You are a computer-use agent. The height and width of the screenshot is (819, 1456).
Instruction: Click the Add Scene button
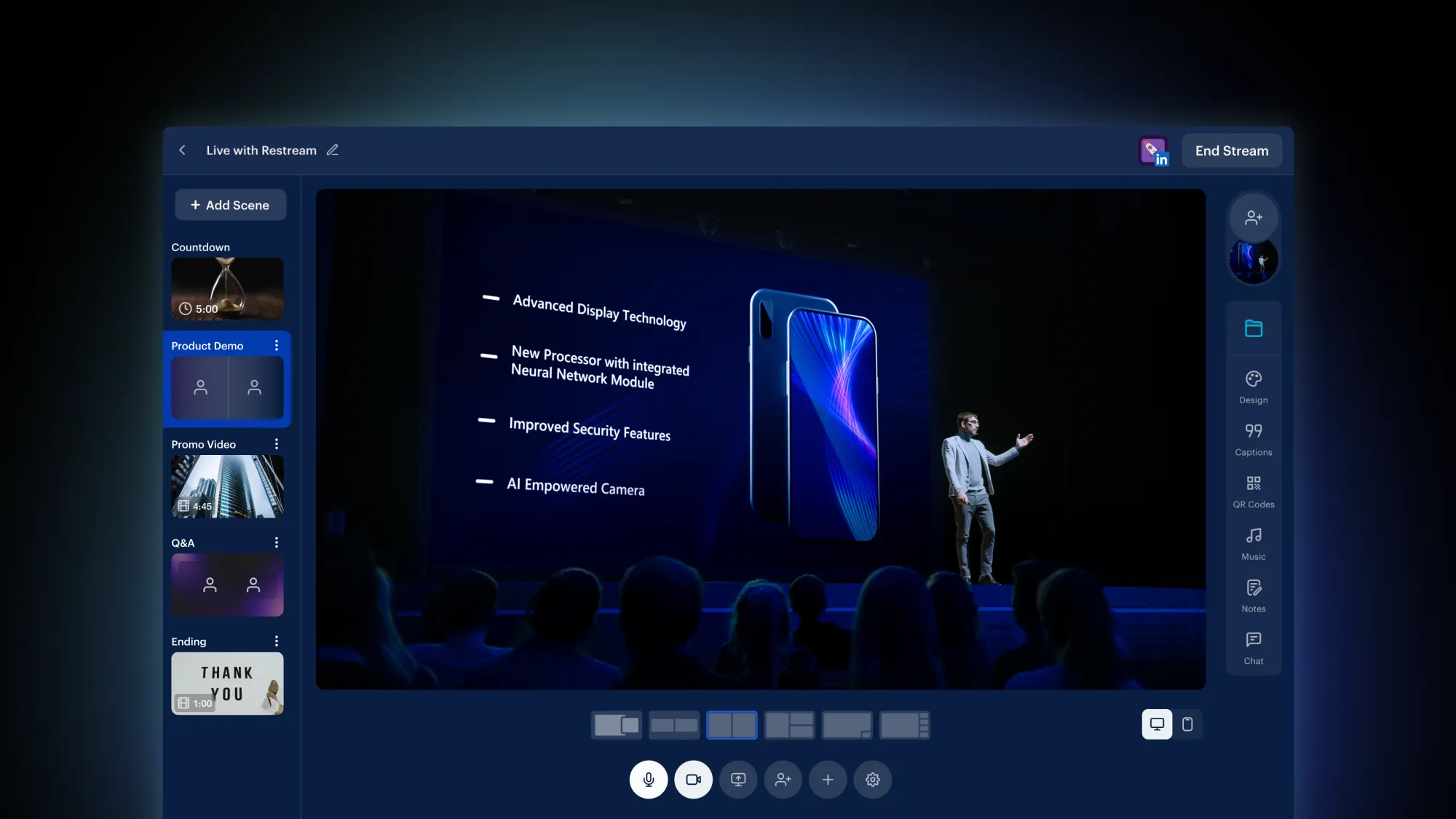(x=230, y=205)
